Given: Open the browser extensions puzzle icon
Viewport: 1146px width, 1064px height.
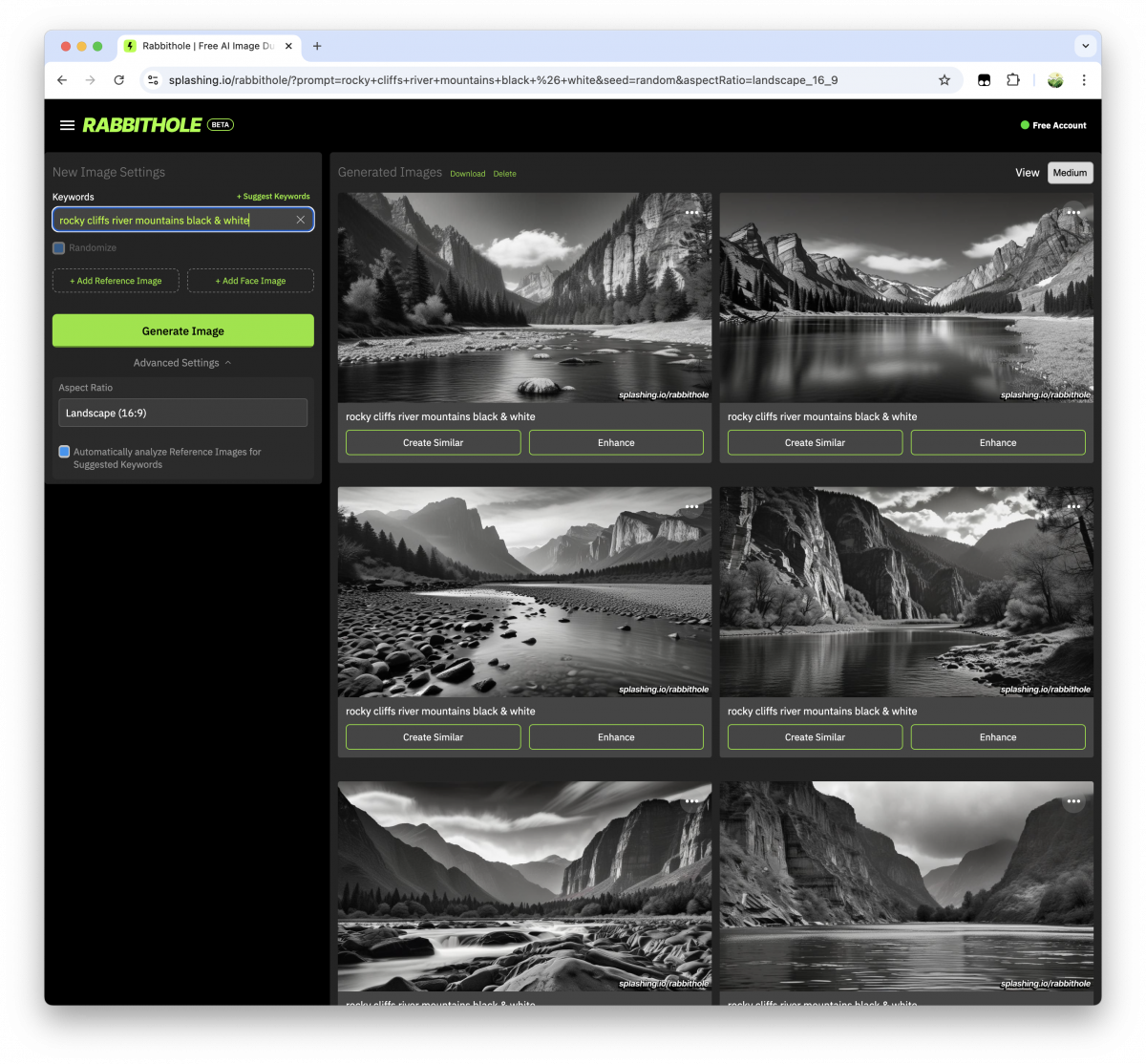Looking at the screenshot, I should point(1013,80).
